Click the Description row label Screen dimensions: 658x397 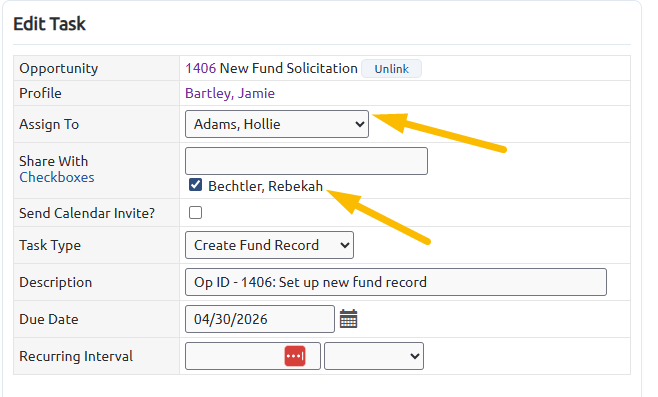click(x=55, y=282)
